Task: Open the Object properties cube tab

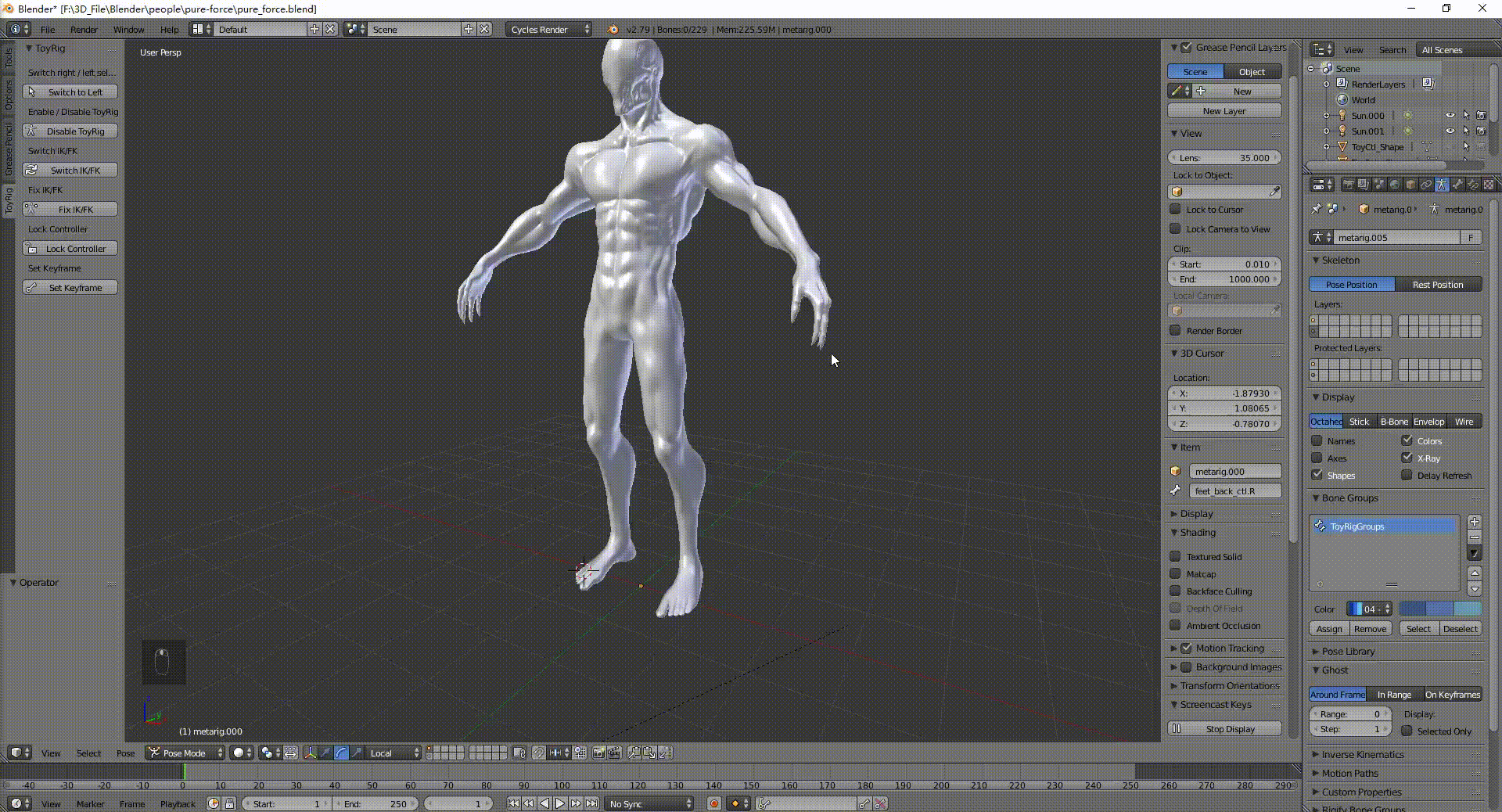Action: (1410, 185)
